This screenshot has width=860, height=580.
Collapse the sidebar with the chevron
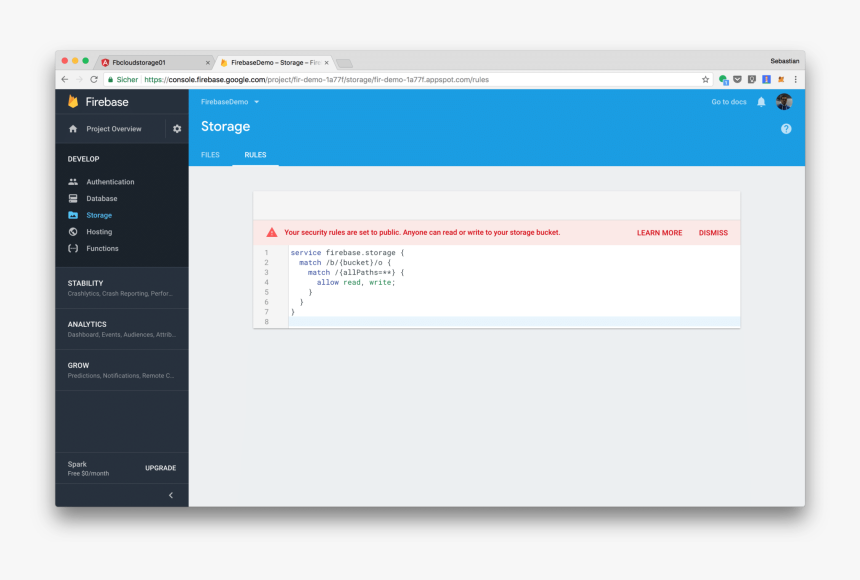click(x=170, y=494)
